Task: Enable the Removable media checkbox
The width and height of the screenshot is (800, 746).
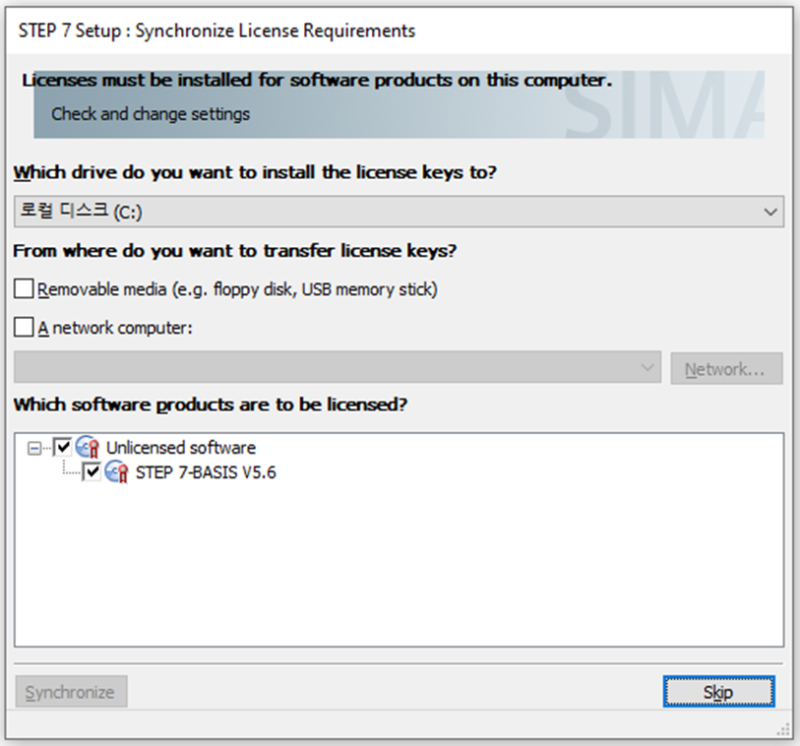Action: (23, 288)
